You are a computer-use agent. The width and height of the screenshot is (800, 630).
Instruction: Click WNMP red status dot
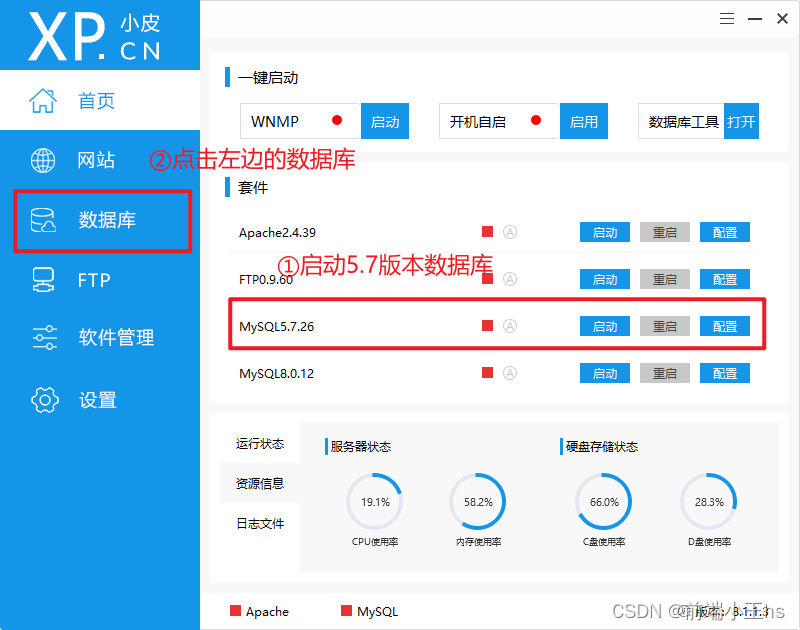click(337, 120)
